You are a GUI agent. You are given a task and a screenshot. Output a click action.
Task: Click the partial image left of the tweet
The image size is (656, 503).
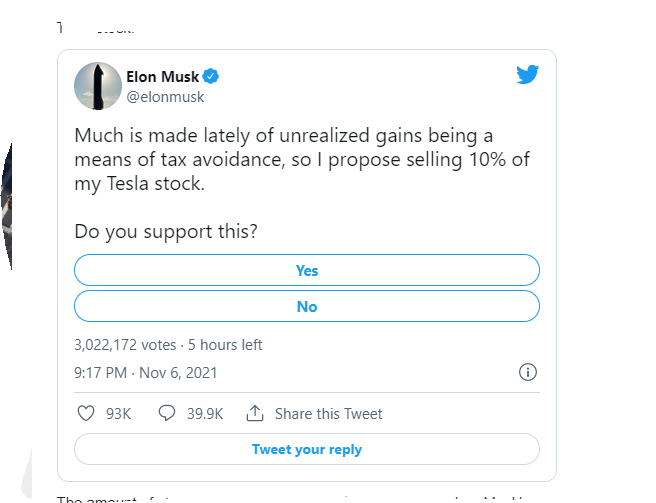6,210
